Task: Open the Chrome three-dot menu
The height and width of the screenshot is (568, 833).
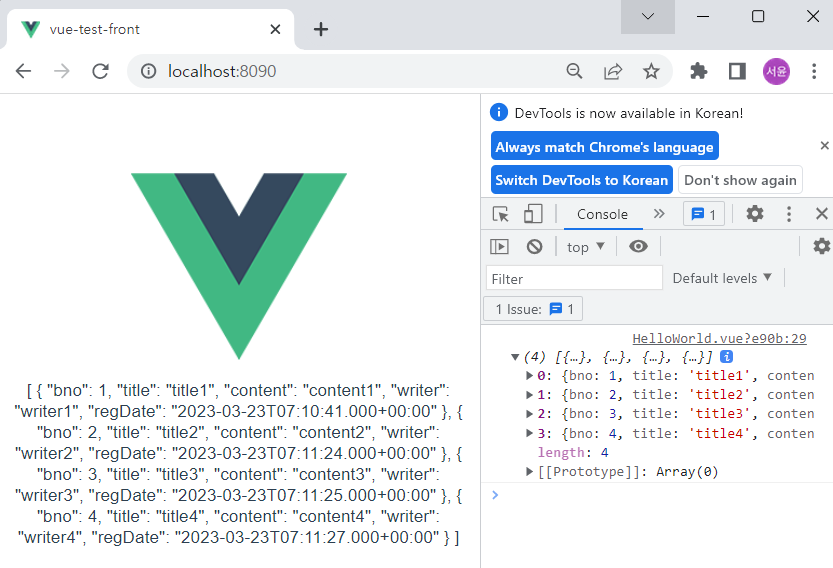Action: point(814,71)
